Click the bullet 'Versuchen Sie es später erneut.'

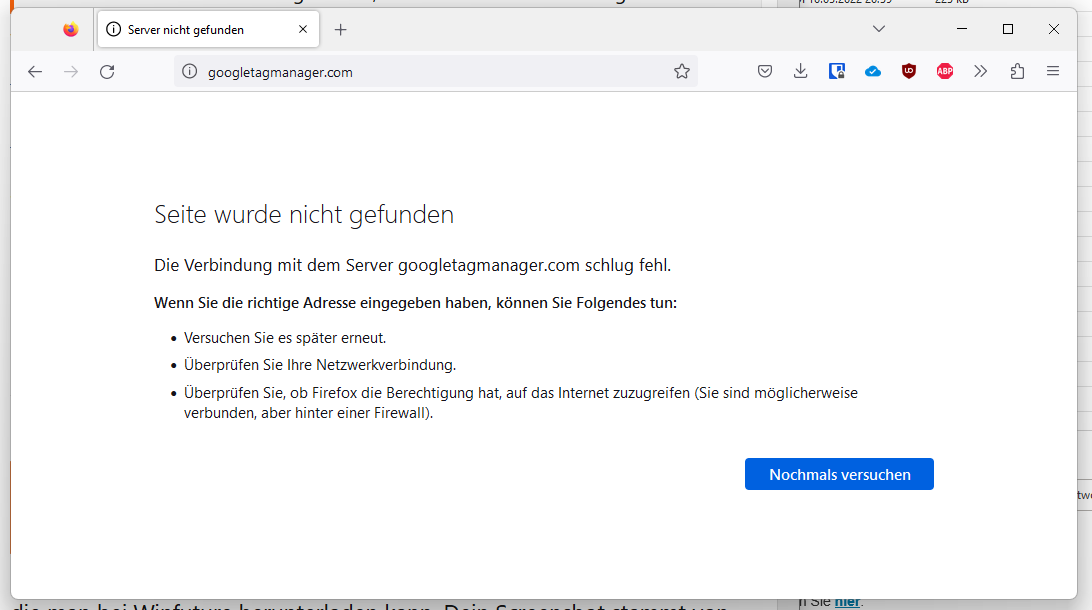pos(285,338)
